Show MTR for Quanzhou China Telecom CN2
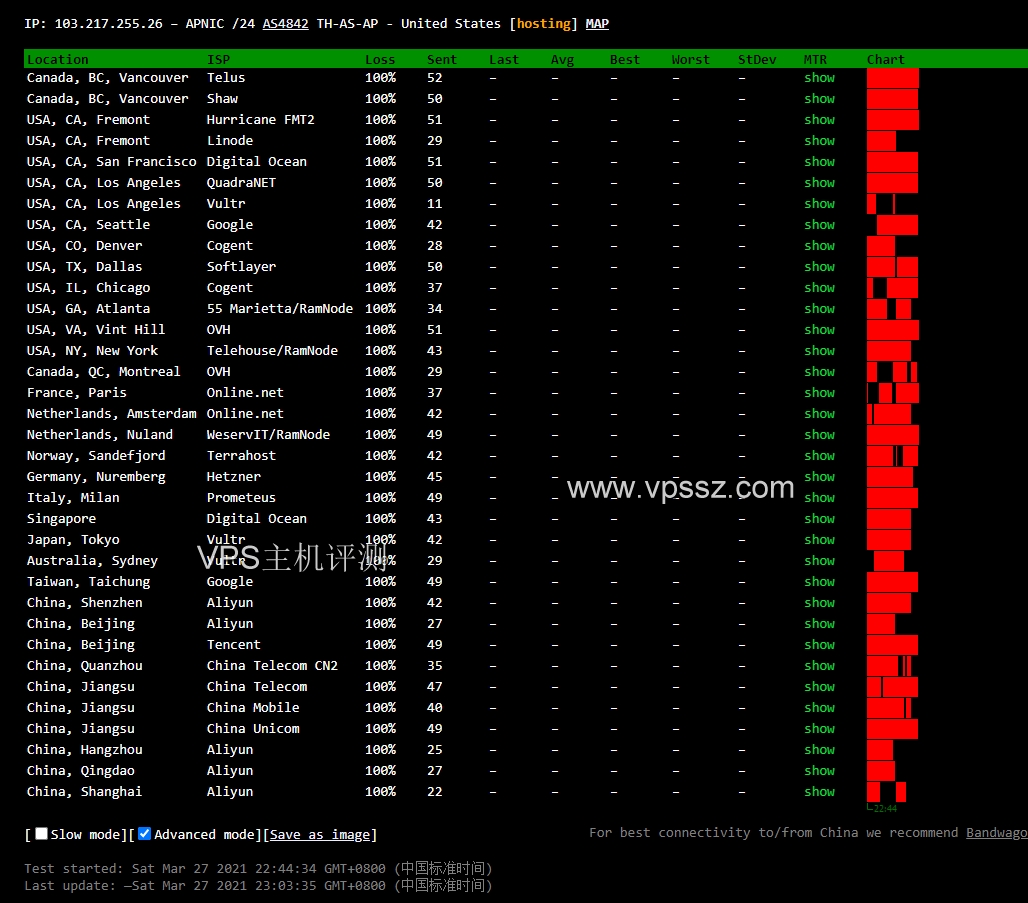Viewport: 1028px width, 903px height. tap(820, 665)
